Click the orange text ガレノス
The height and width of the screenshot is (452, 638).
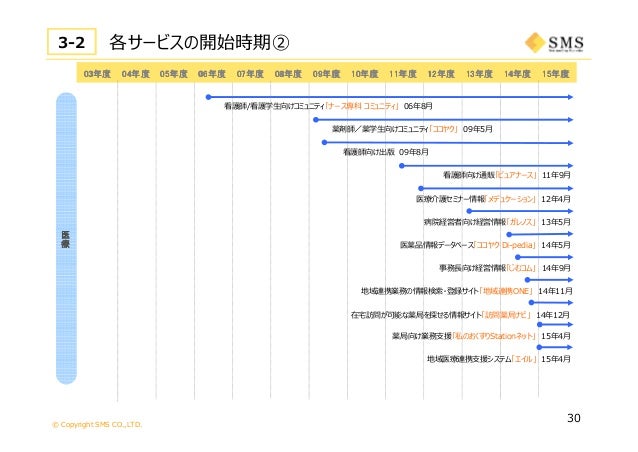tap(522, 222)
